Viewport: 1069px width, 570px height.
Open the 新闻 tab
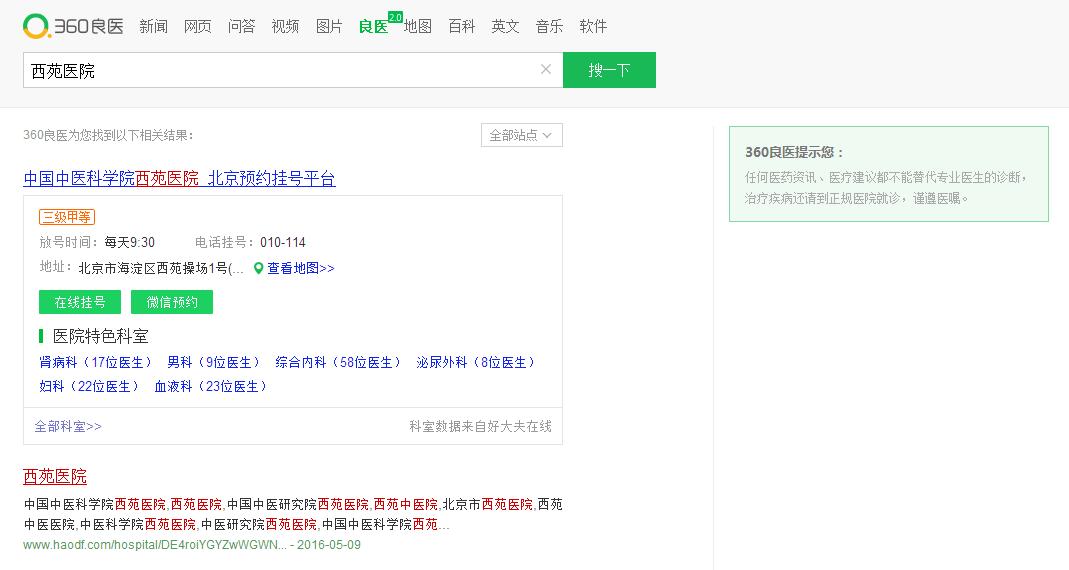coord(153,27)
